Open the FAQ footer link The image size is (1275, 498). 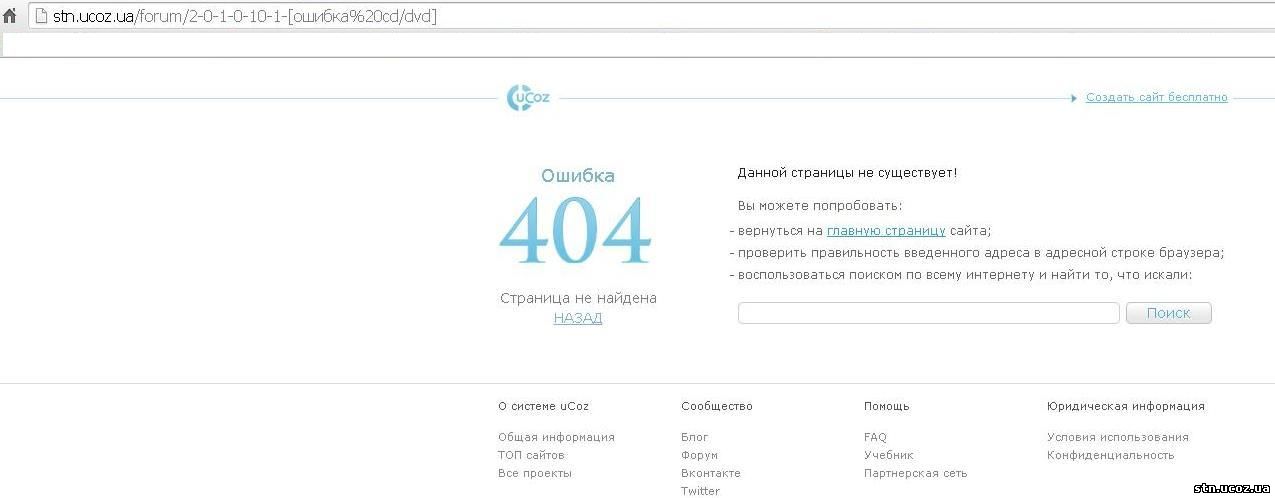click(x=875, y=437)
